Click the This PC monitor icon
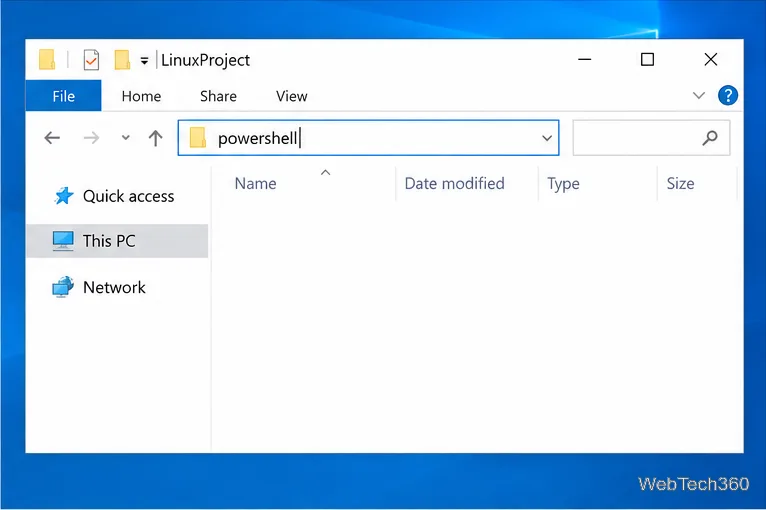 pyautogui.click(x=63, y=241)
